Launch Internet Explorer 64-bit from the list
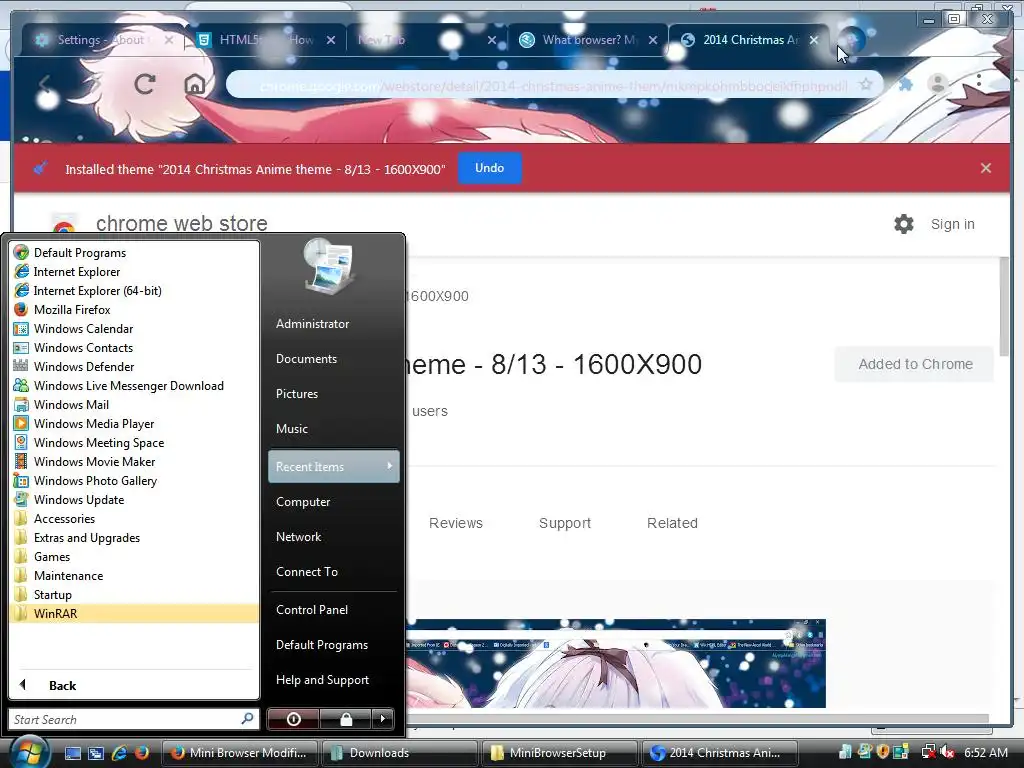1024x768 pixels. (x=97, y=291)
